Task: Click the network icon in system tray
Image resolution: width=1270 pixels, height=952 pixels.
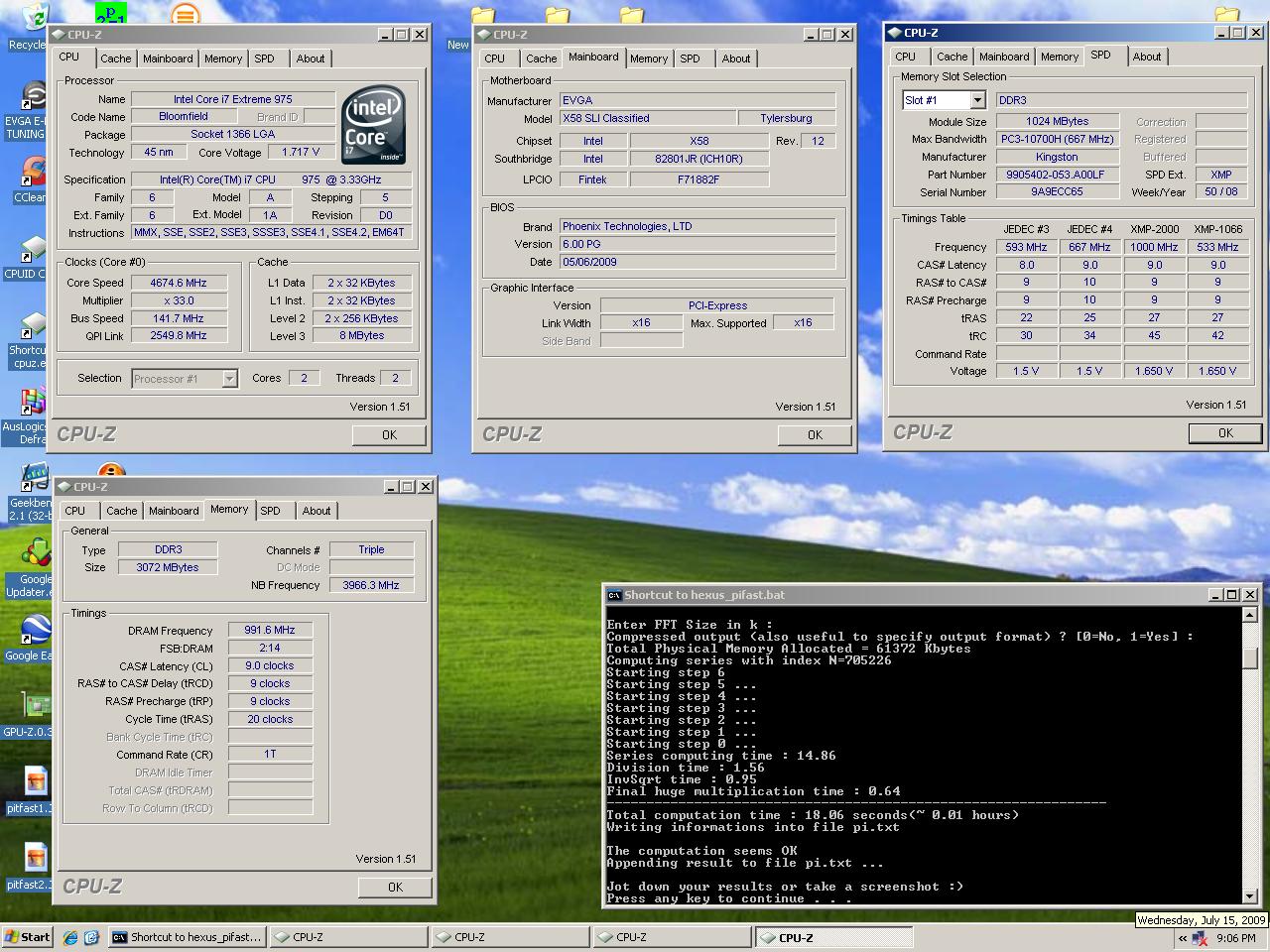Action: click(x=1200, y=938)
